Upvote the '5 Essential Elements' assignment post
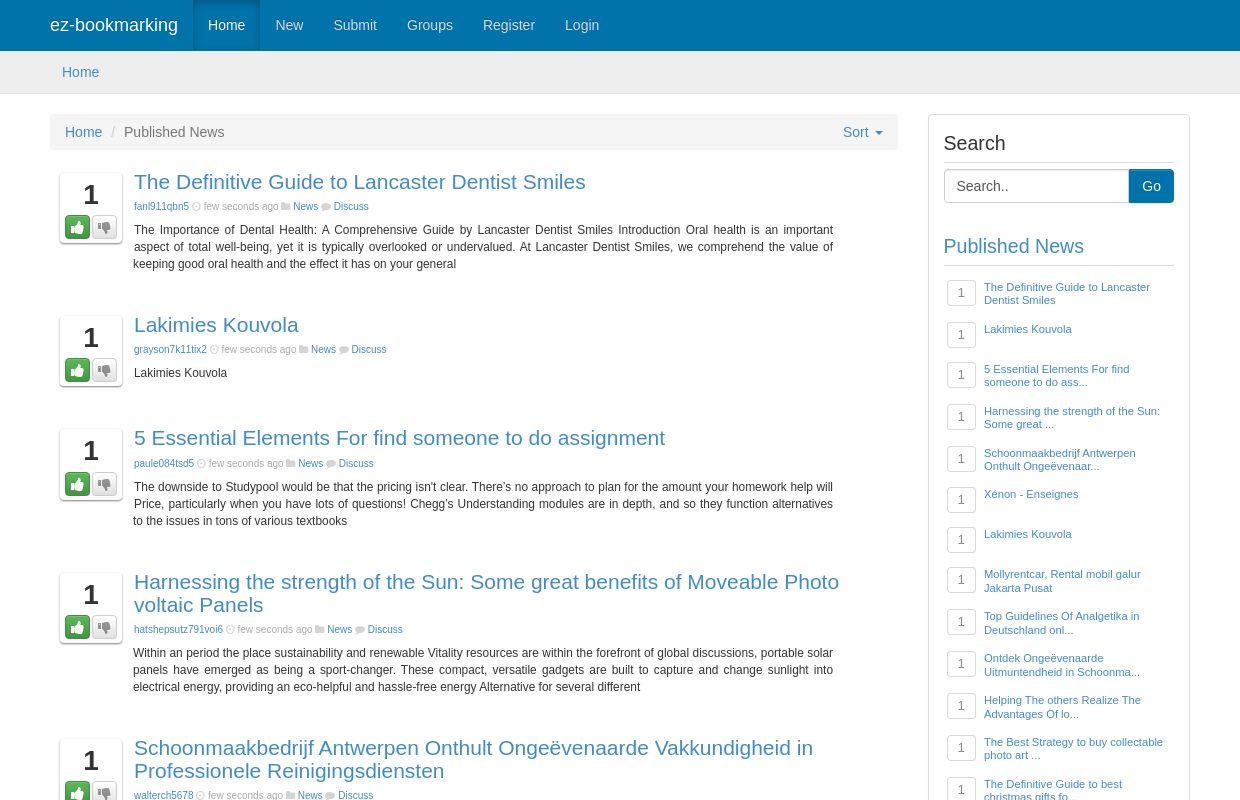 [77, 484]
